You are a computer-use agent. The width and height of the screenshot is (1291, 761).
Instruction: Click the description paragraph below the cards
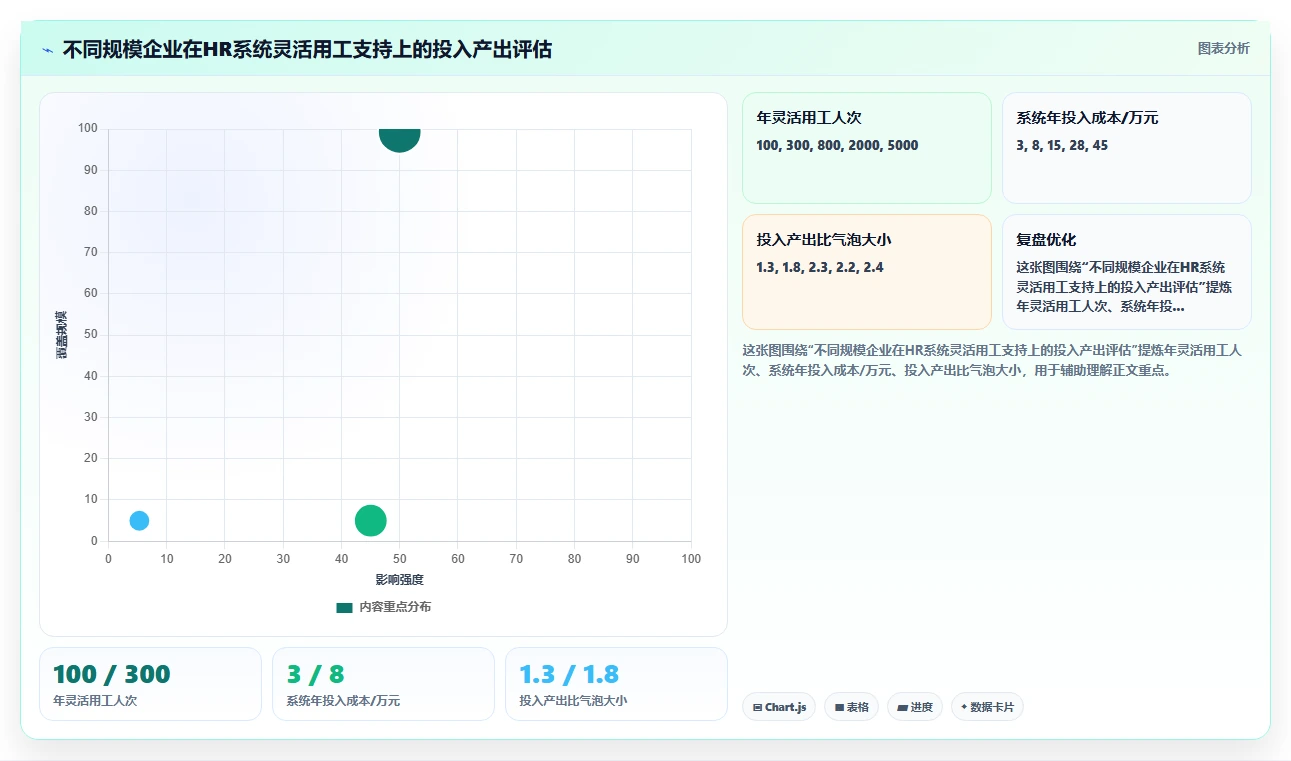pyautogui.click(x=992, y=360)
